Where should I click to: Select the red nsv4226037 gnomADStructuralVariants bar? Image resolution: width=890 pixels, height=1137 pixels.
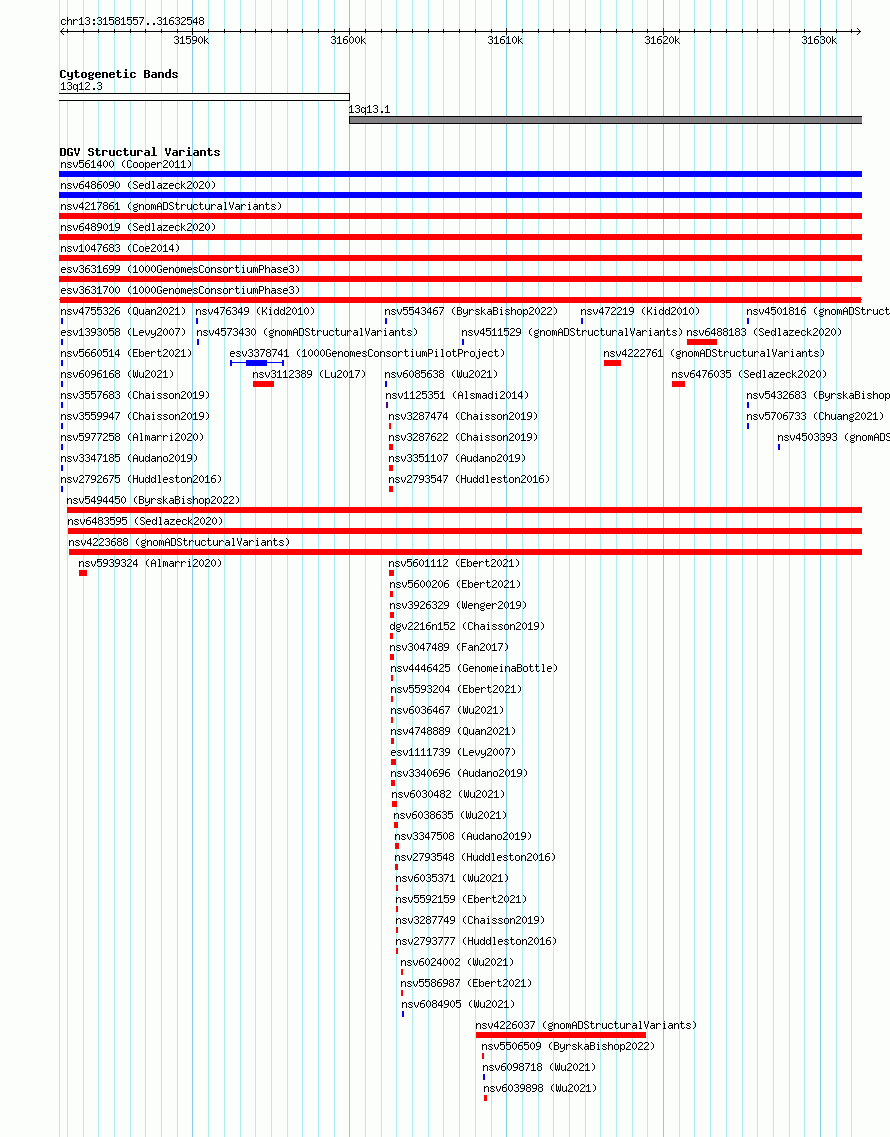pos(561,1035)
